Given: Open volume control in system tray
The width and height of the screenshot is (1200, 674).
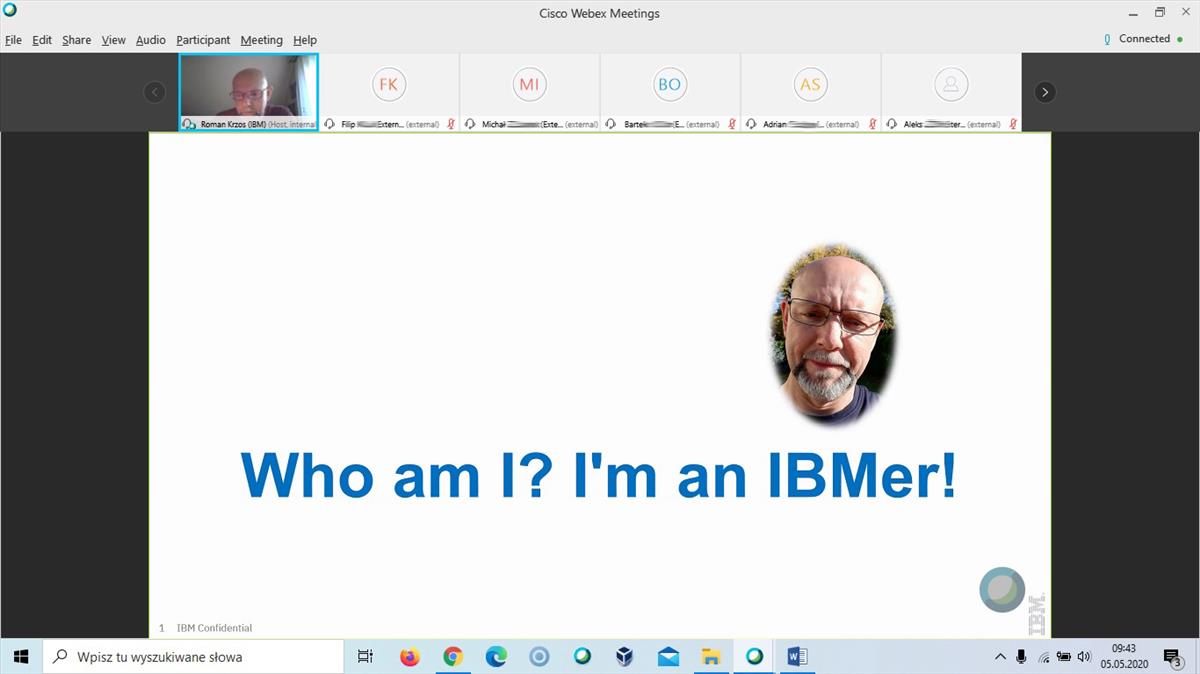Looking at the screenshot, I should tap(1084, 656).
